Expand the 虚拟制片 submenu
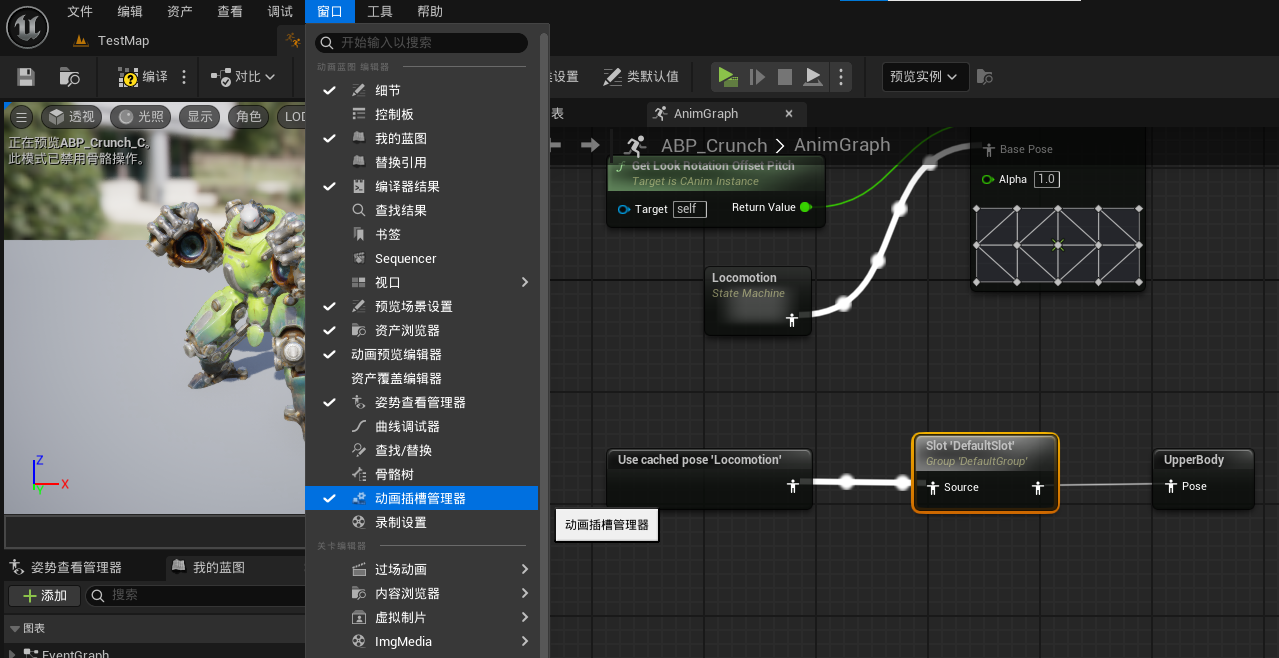Screen dimensions: 1279x658 421,617
